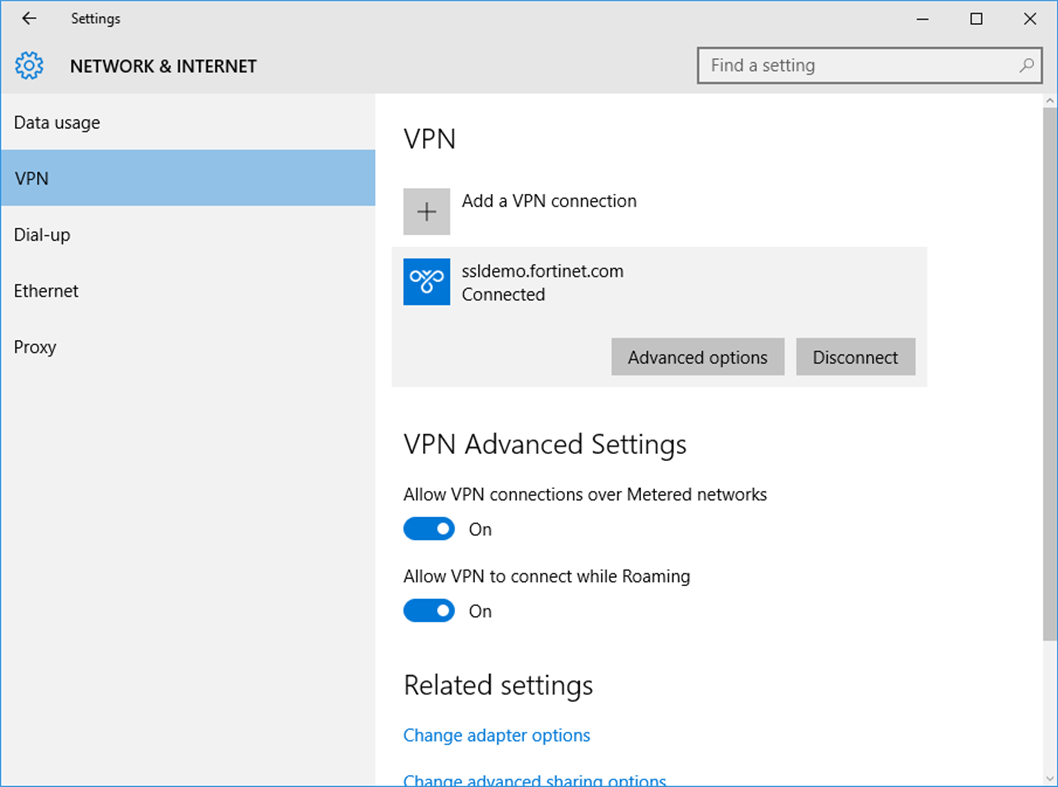The image size is (1058, 787).
Task: Click the Advanced options button
Action: [697, 357]
